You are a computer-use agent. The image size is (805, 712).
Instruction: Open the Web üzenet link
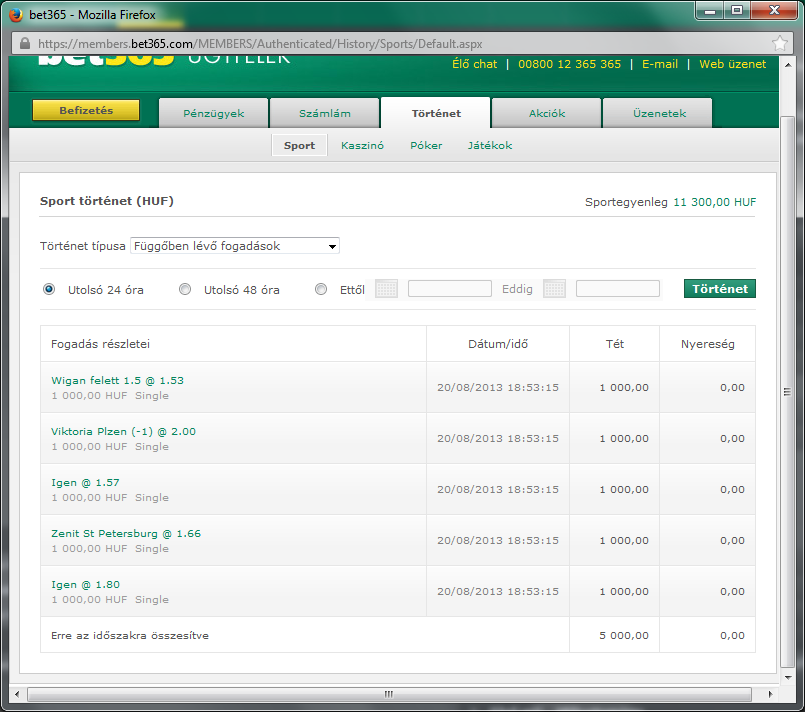[733, 64]
